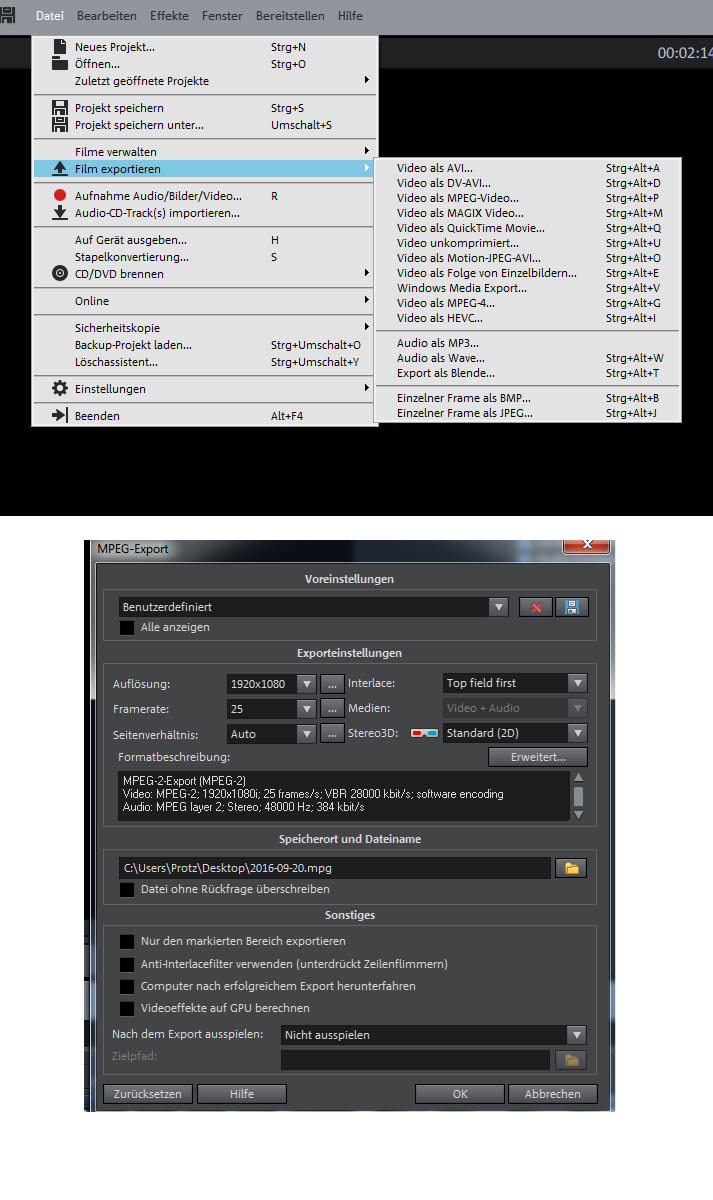Click the disc icon for CD/DVD brennen

pos(59,273)
